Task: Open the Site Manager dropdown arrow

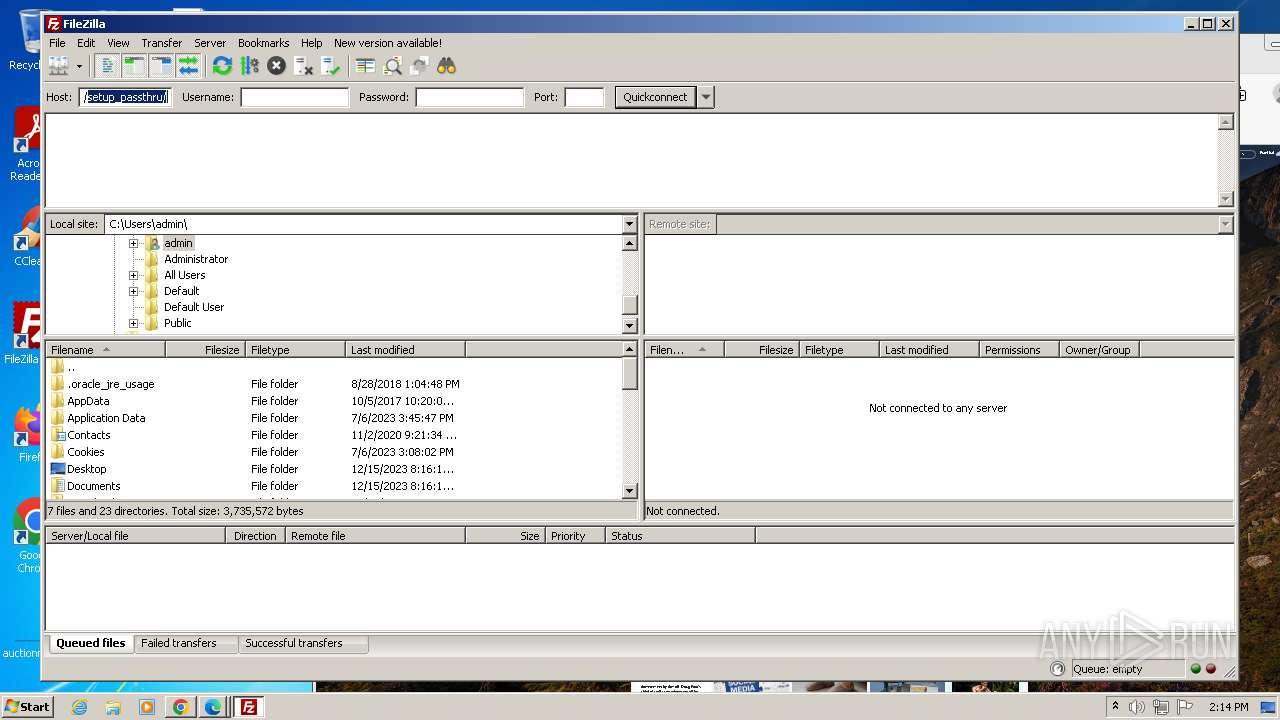Action: tap(79, 66)
